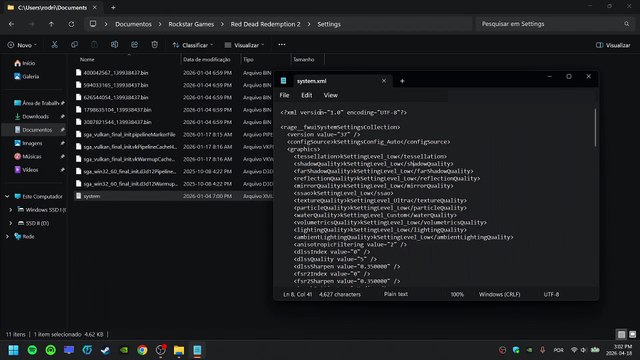
Task: Close the system.xml tab in Notepad
Action: pyautogui.click(x=384, y=81)
